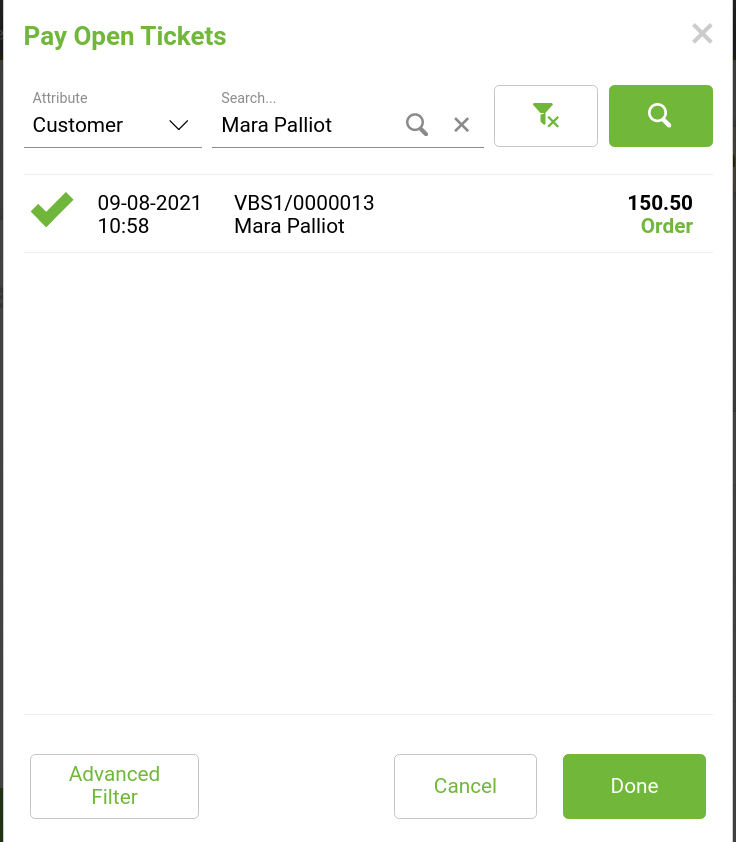Click the gray magnifier icon inside search field
736x842 pixels.
point(417,125)
